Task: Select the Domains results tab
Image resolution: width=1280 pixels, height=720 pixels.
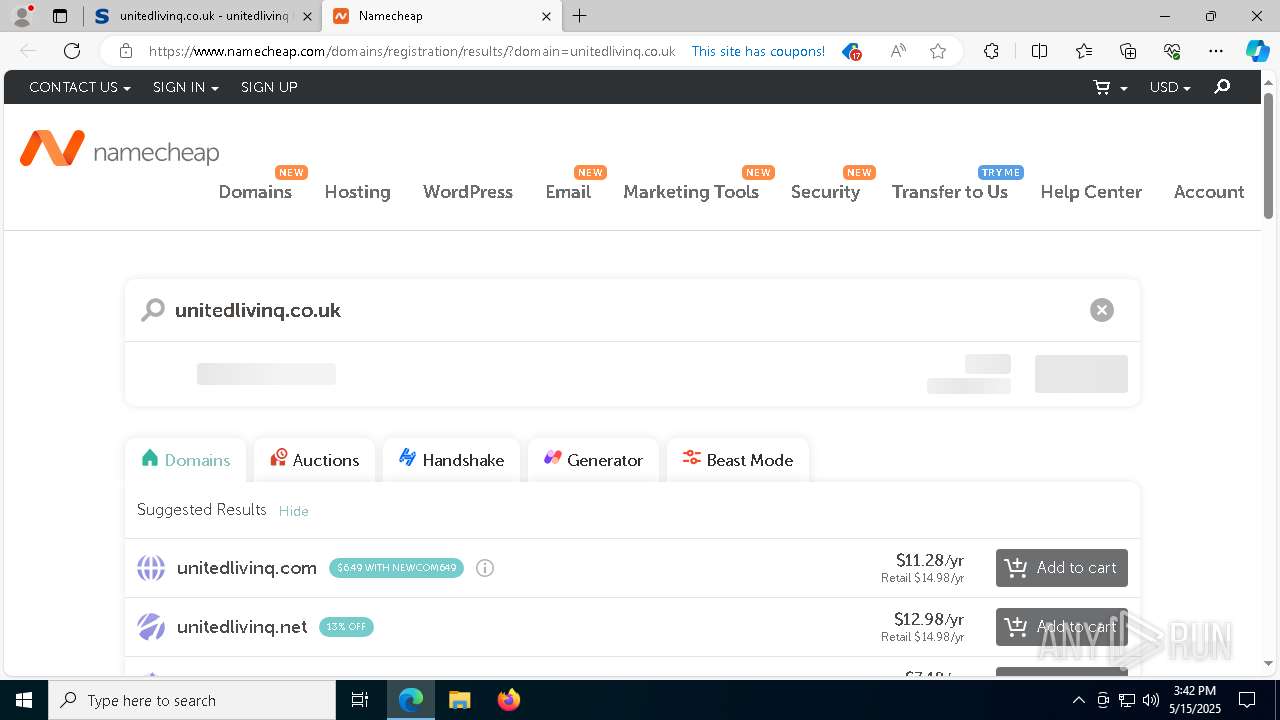Action: 186,460
